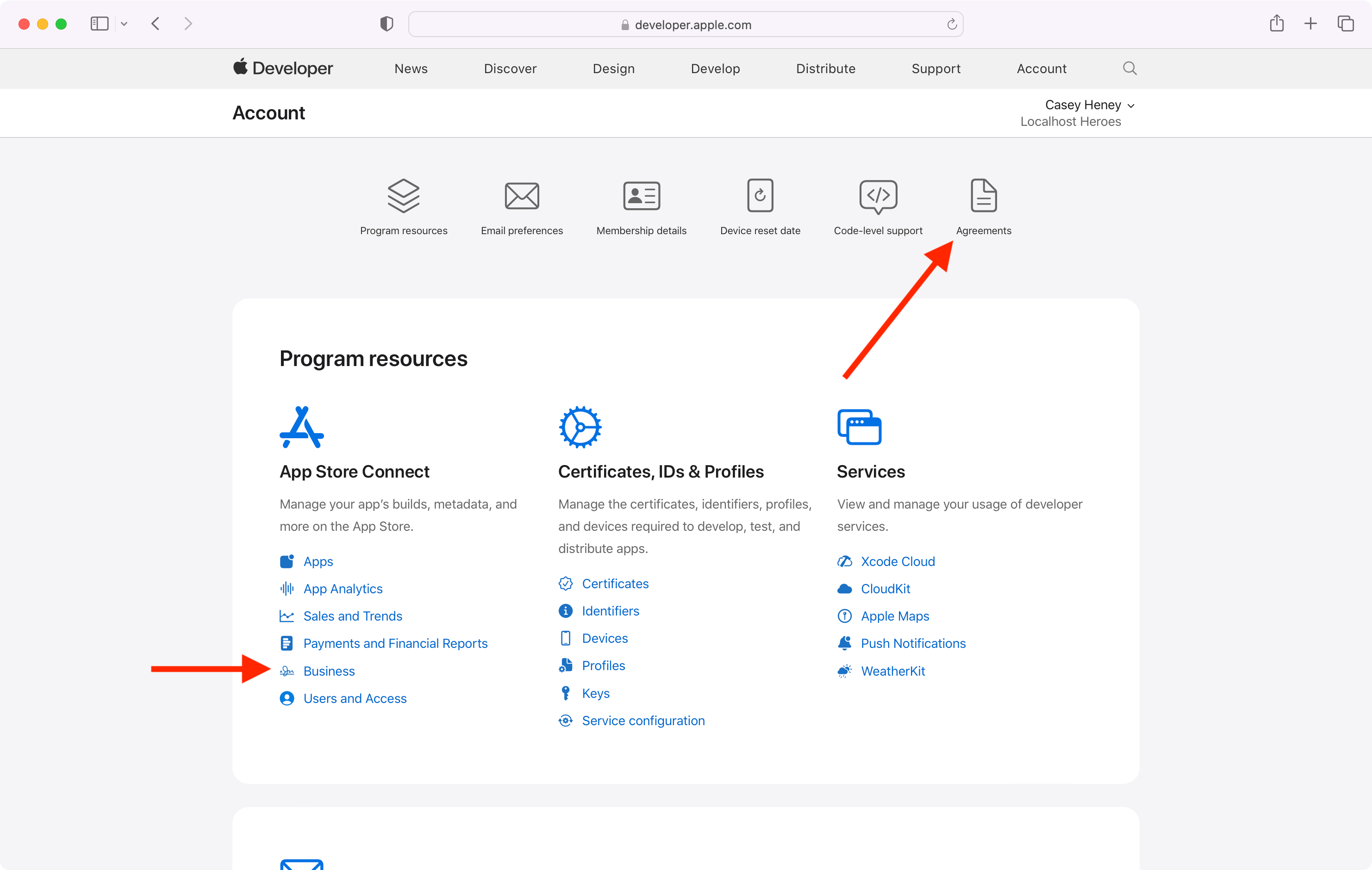Open the Support navigation menu

point(935,69)
